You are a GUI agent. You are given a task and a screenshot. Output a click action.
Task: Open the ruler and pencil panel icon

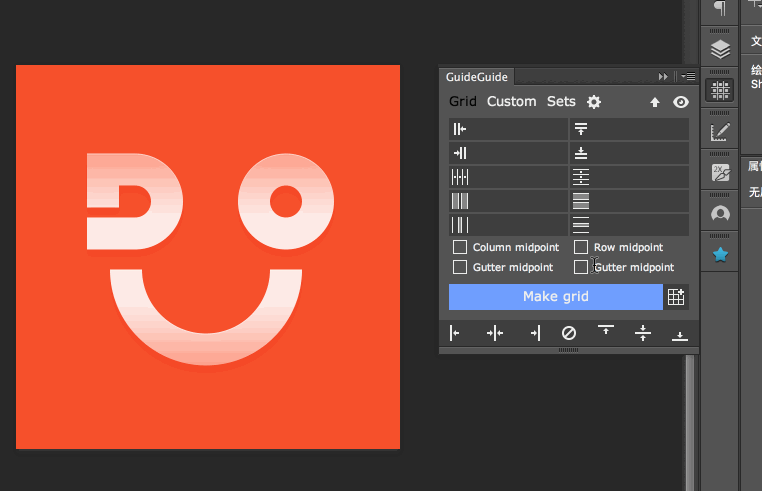tap(720, 131)
